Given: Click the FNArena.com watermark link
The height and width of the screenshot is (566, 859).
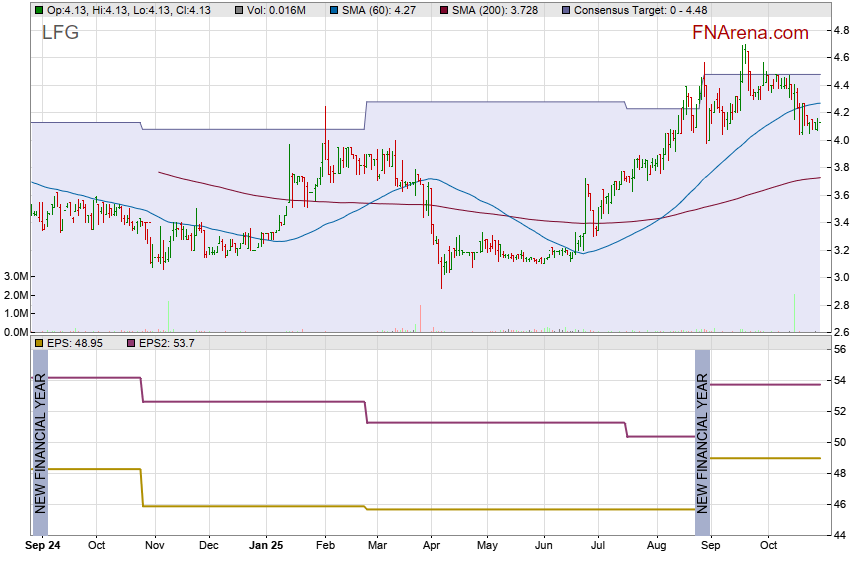Looking at the screenshot, I should tap(750, 33).
